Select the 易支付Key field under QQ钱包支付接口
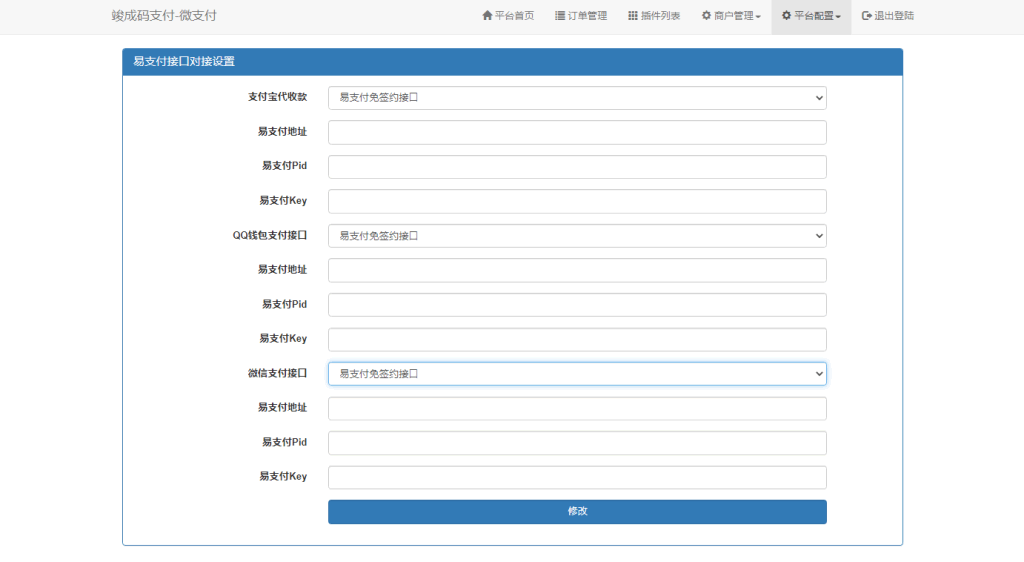 pos(577,339)
